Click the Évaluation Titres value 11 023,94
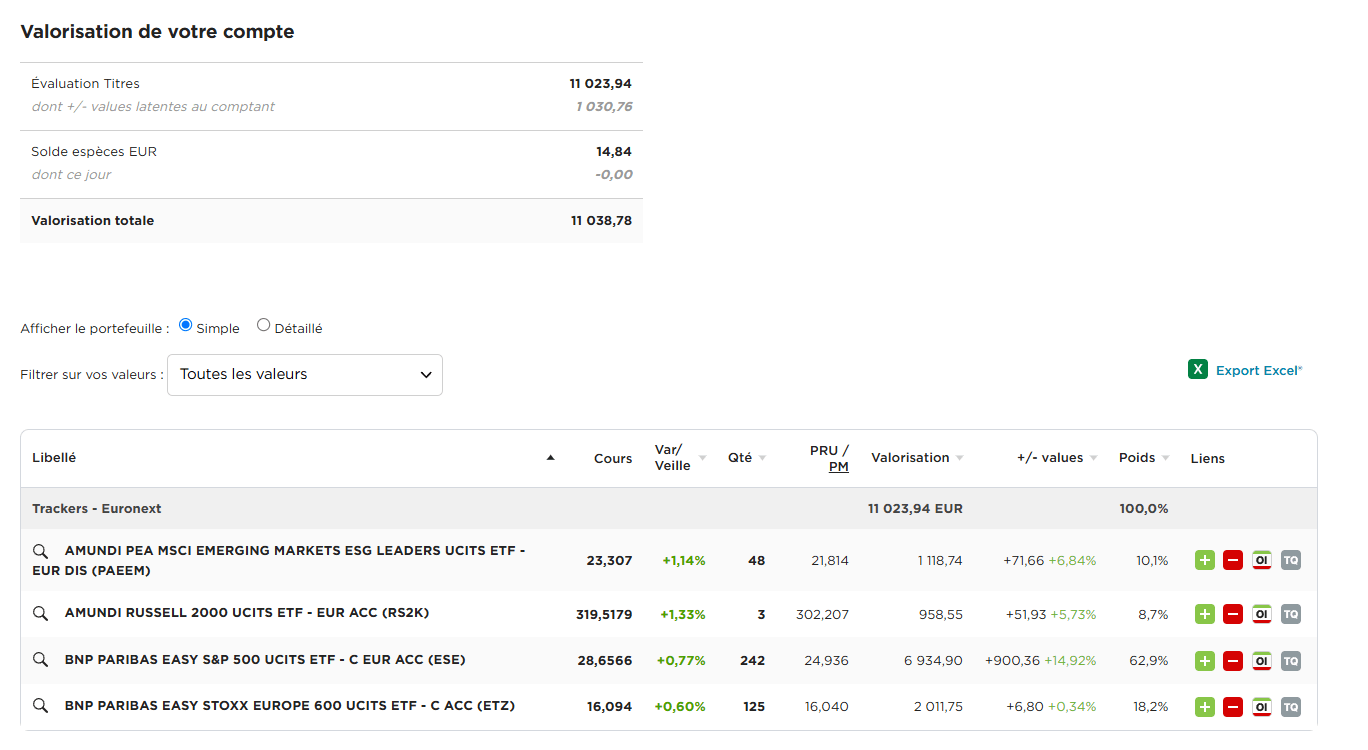 601,84
